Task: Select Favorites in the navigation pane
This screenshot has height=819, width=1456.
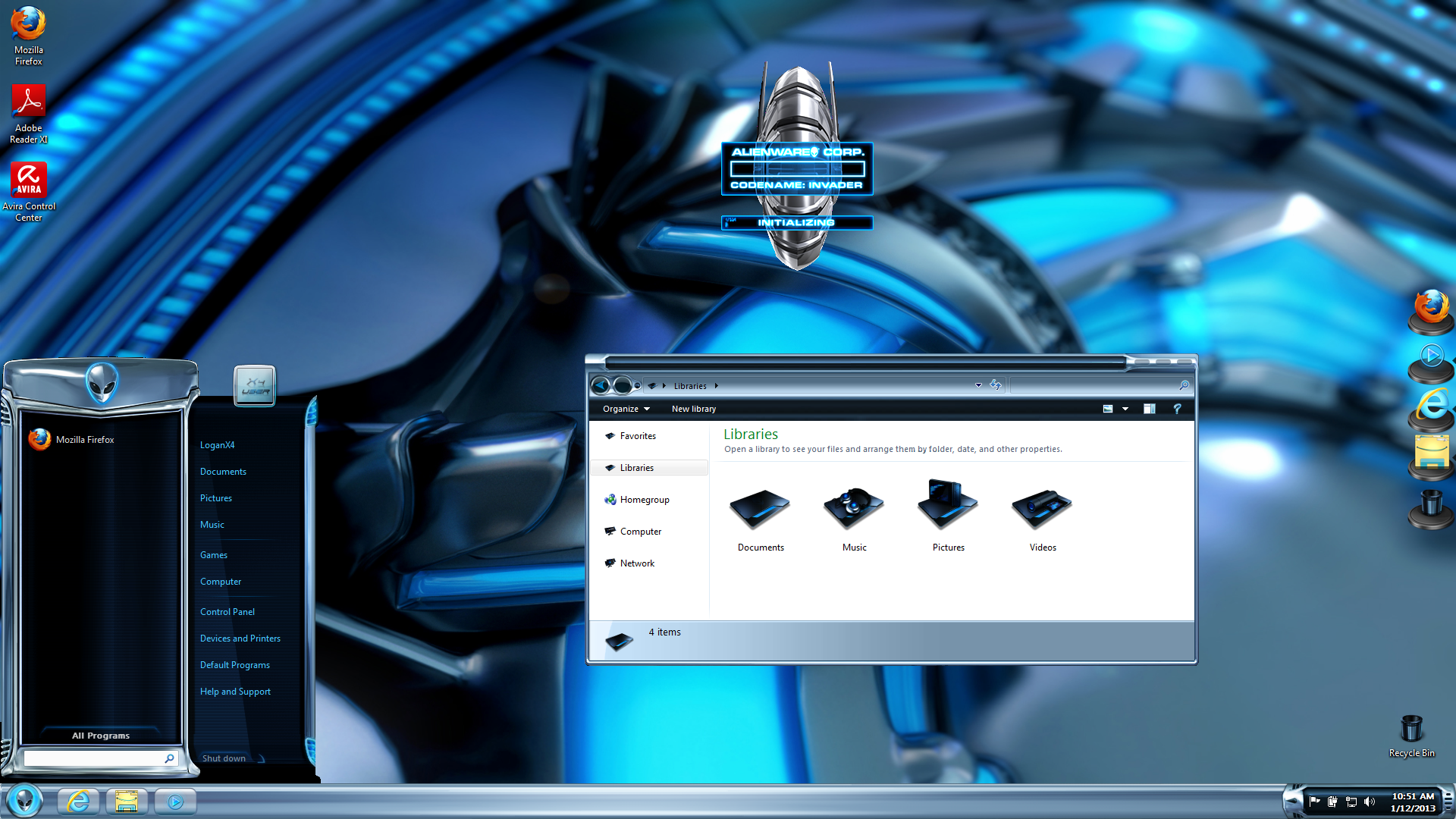Action: [638, 436]
